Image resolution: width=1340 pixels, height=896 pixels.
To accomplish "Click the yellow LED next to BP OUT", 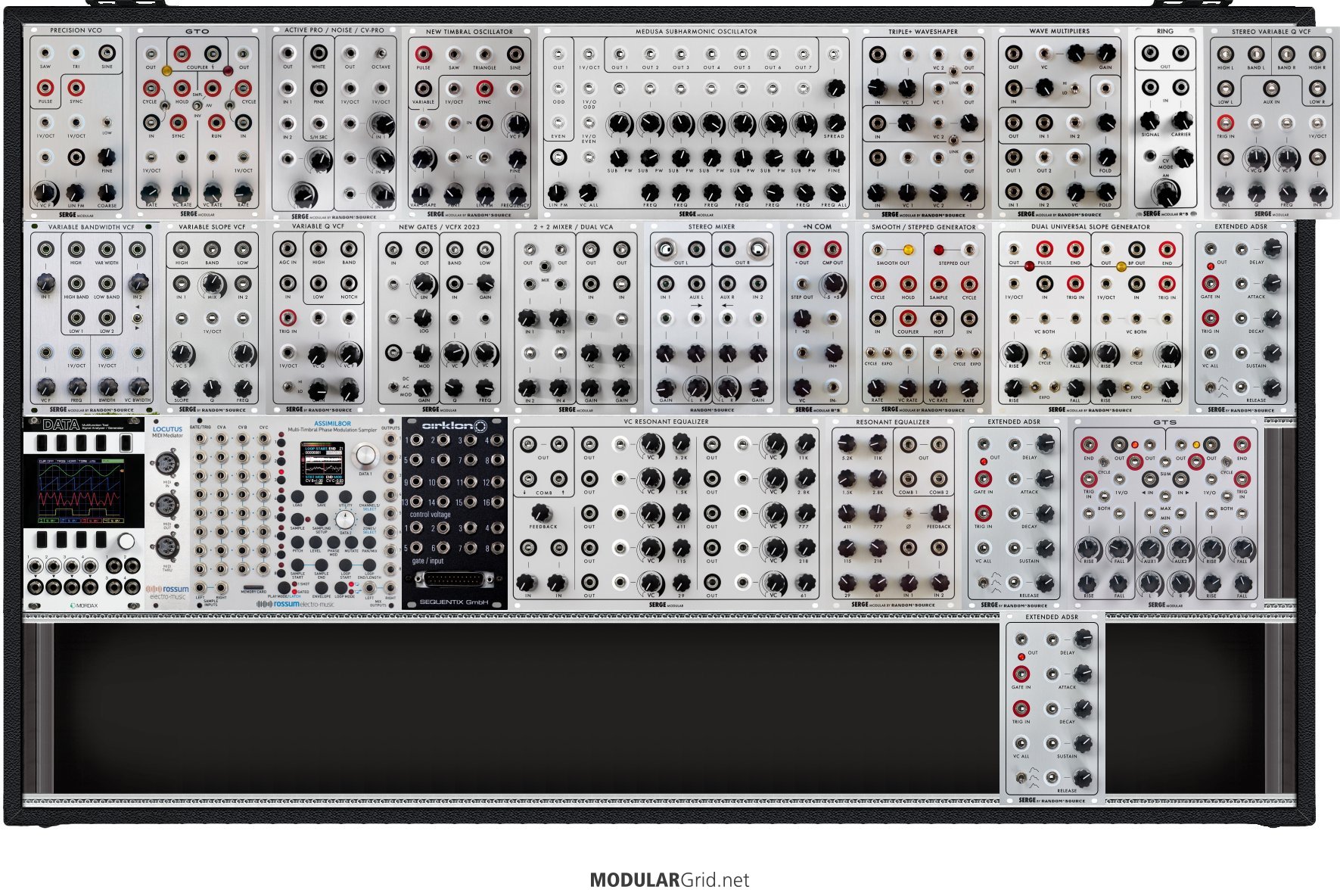I will [1121, 266].
